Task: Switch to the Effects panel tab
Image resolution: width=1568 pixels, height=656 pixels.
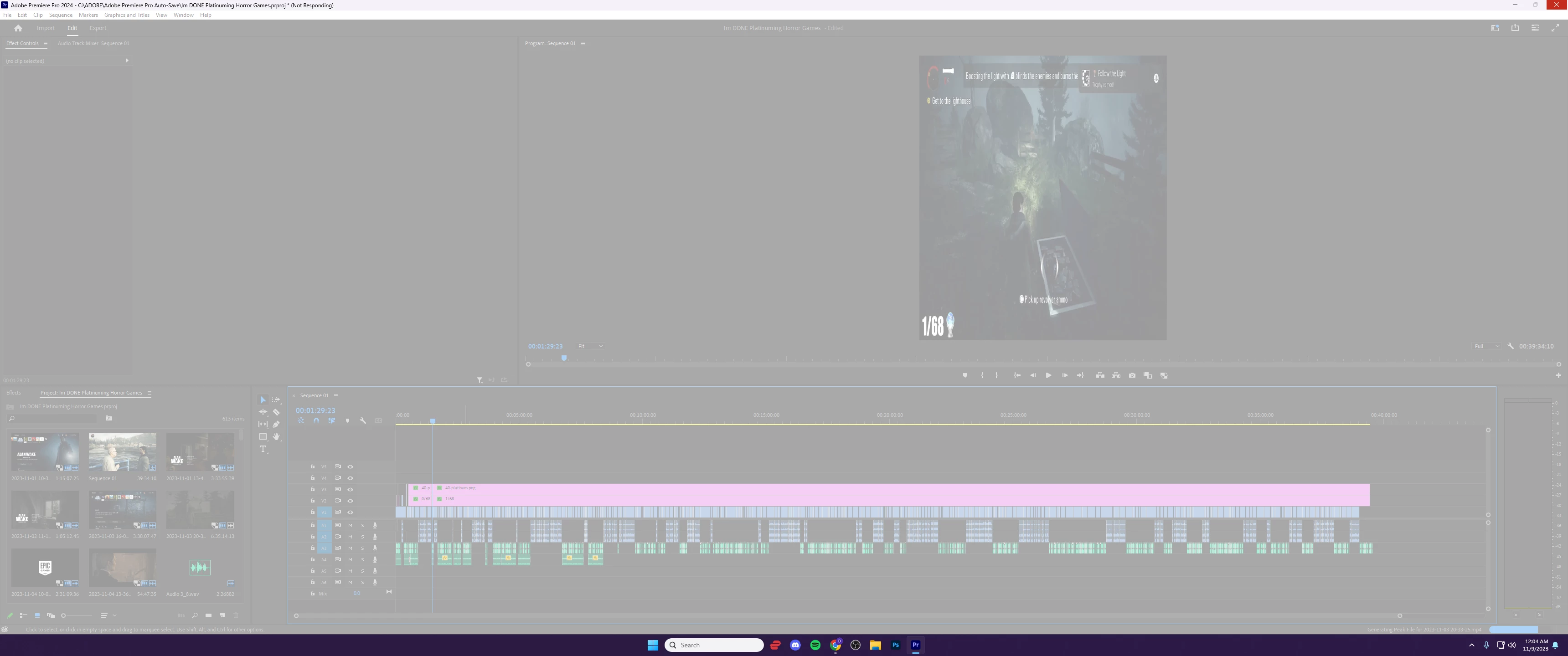Action: coord(13,393)
